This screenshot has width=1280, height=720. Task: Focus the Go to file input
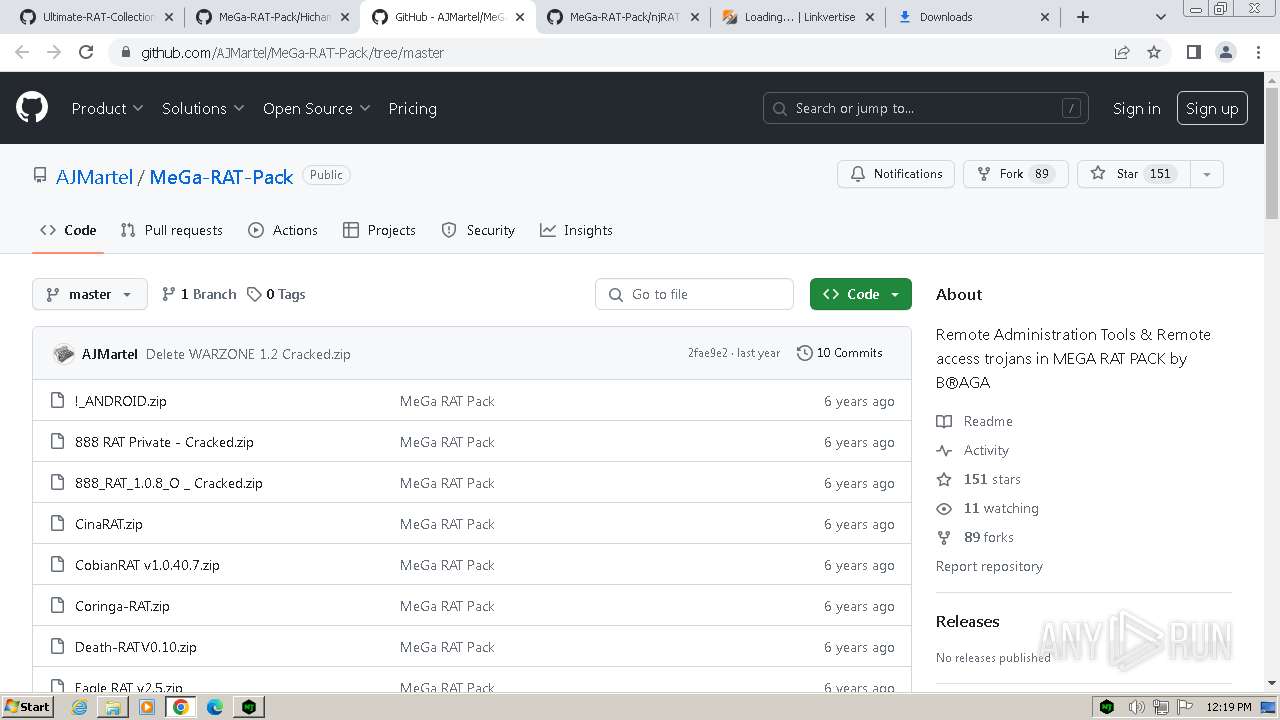coord(694,294)
